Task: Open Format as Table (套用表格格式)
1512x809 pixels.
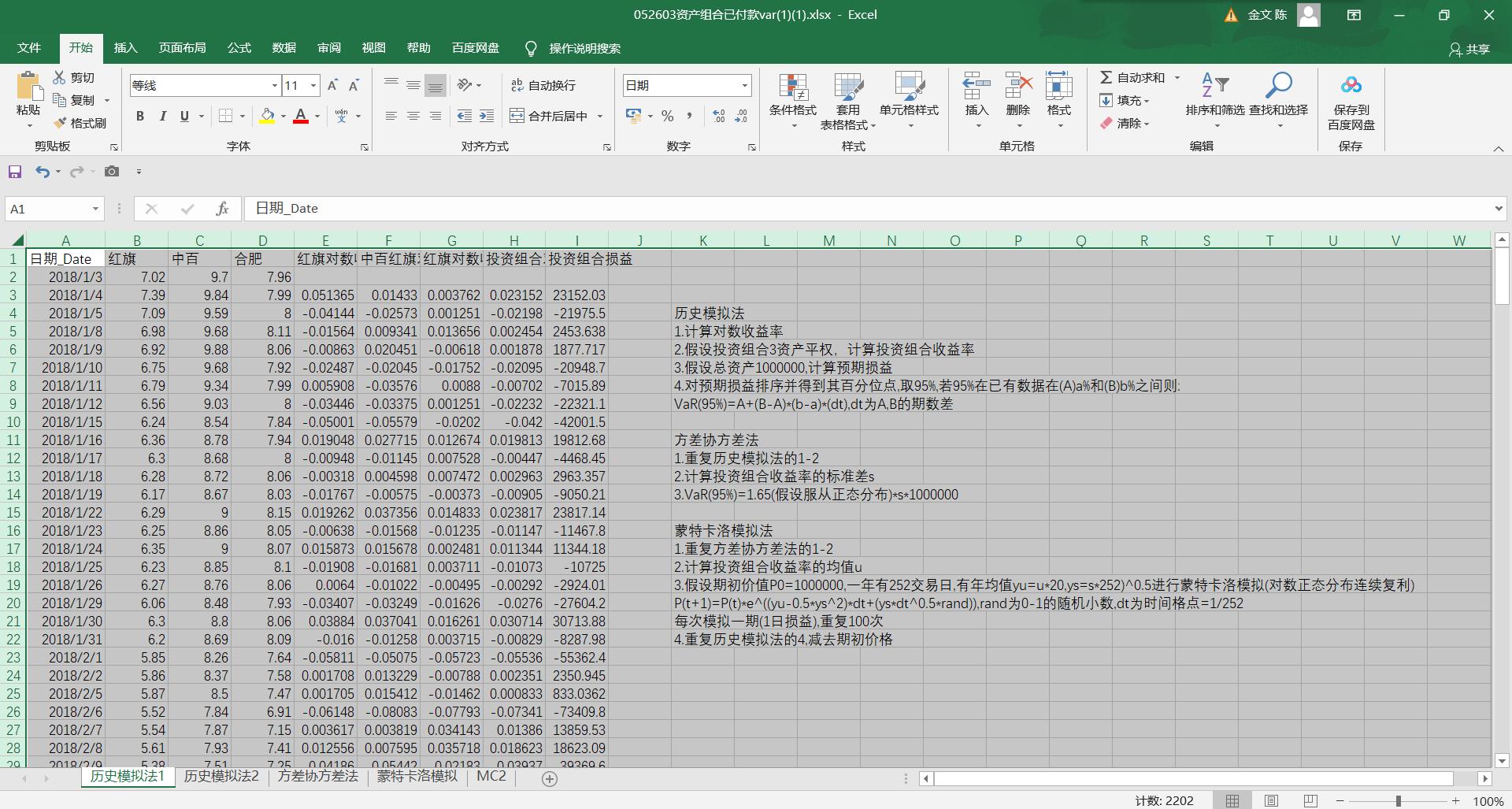Action: click(848, 101)
